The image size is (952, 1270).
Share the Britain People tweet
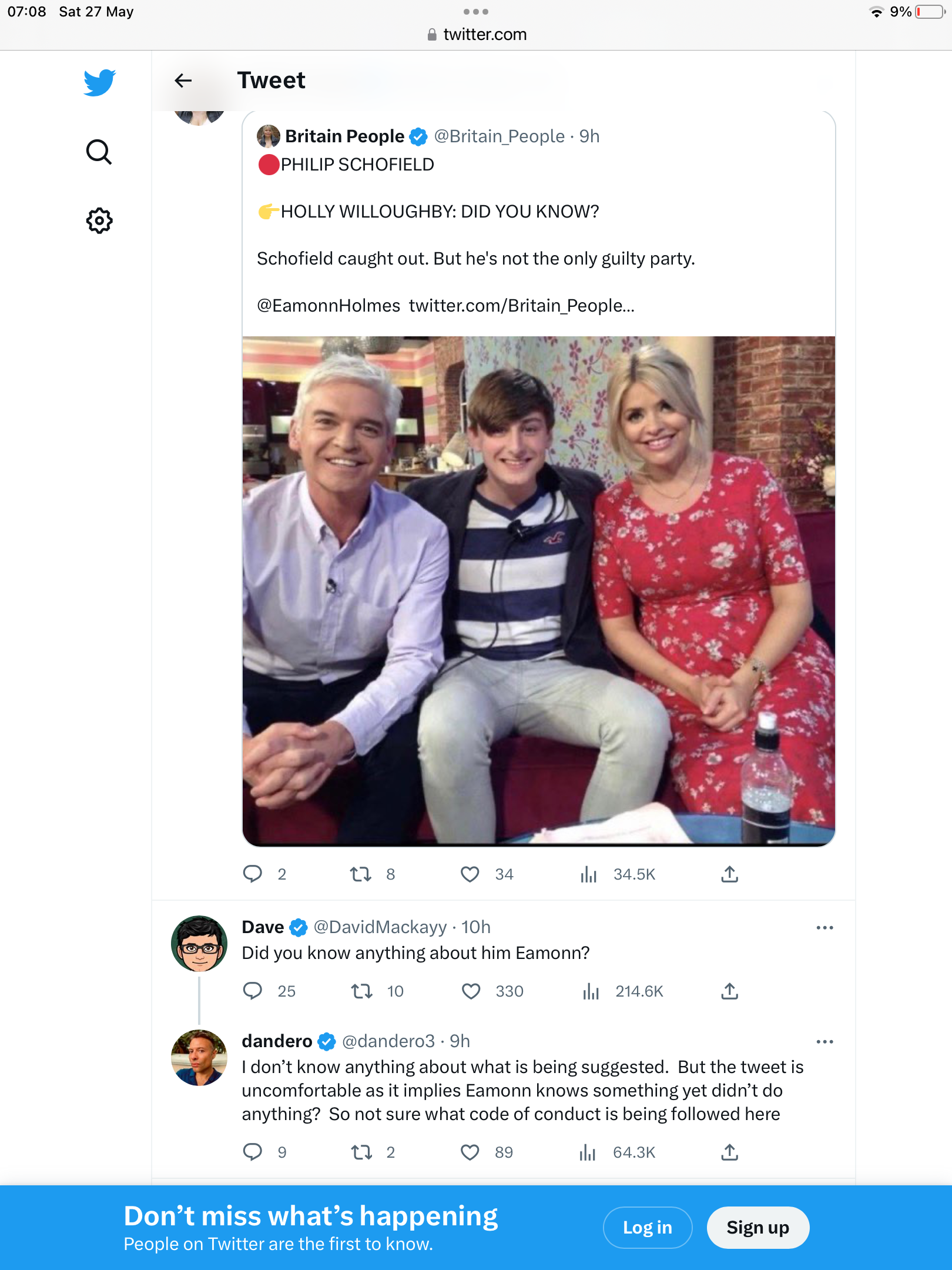point(729,874)
